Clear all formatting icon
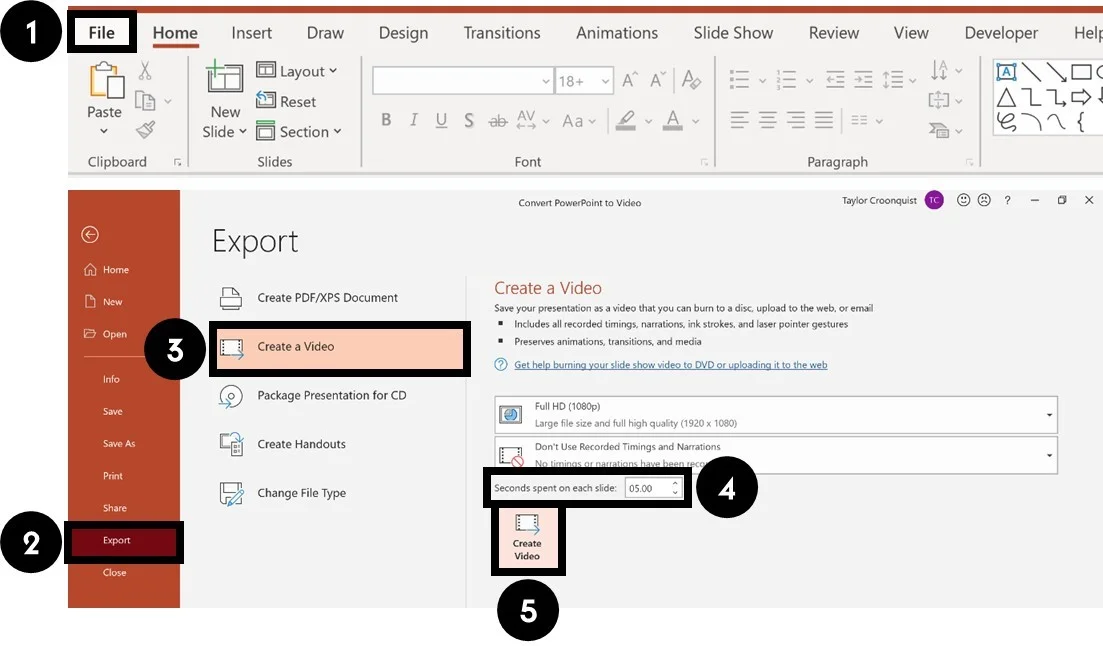Image resolution: width=1103 pixels, height=646 pixels. click(691, 80)
